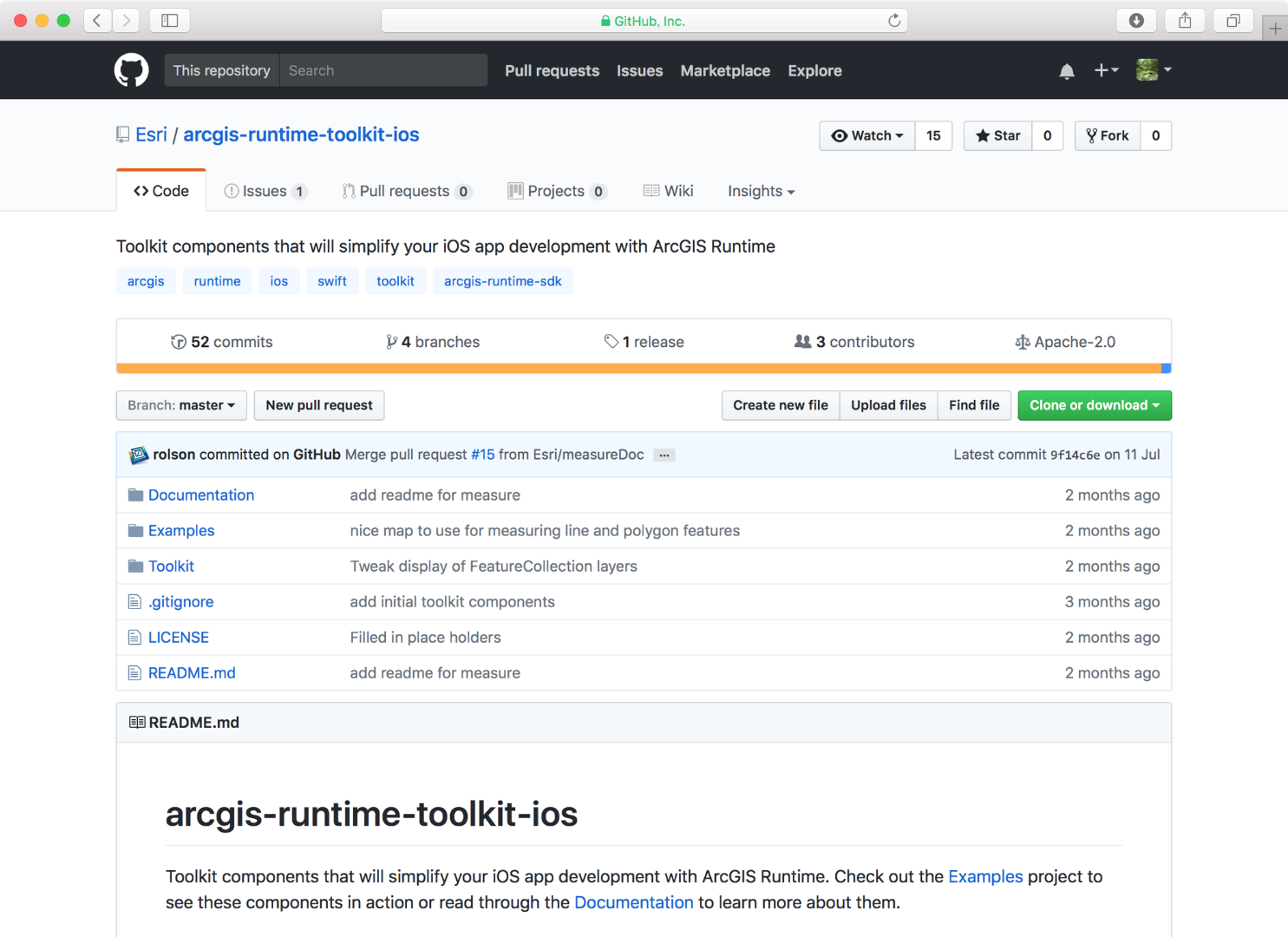Viewport: 1288px width, 937px height.
Task: View the 4 branches
Action: 433,342
